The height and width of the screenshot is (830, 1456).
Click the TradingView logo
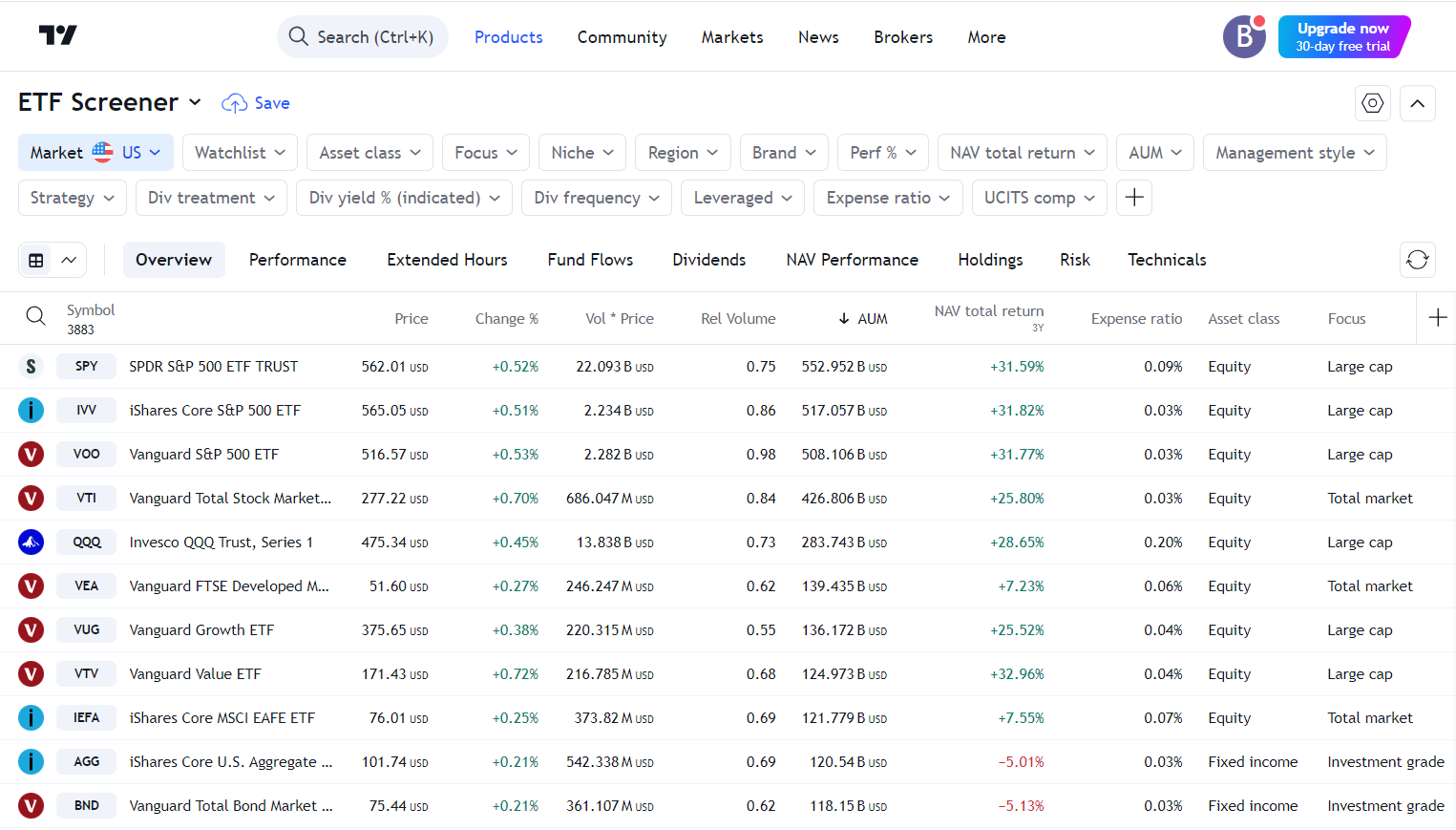(x=57, y=35)
